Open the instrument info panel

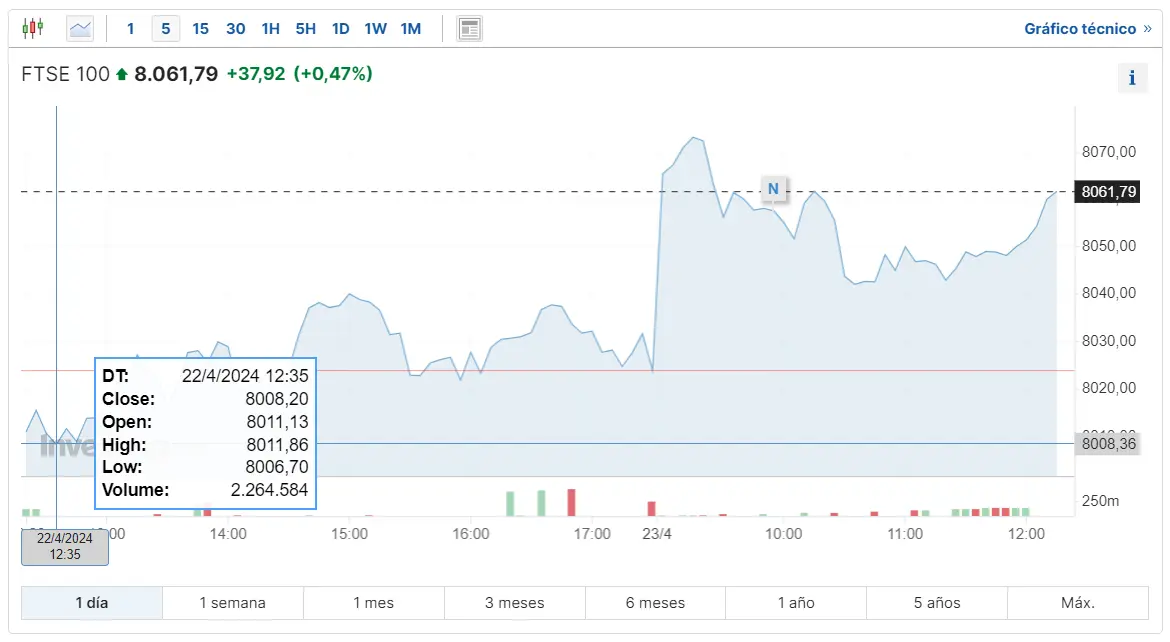tap(1132, 77)
